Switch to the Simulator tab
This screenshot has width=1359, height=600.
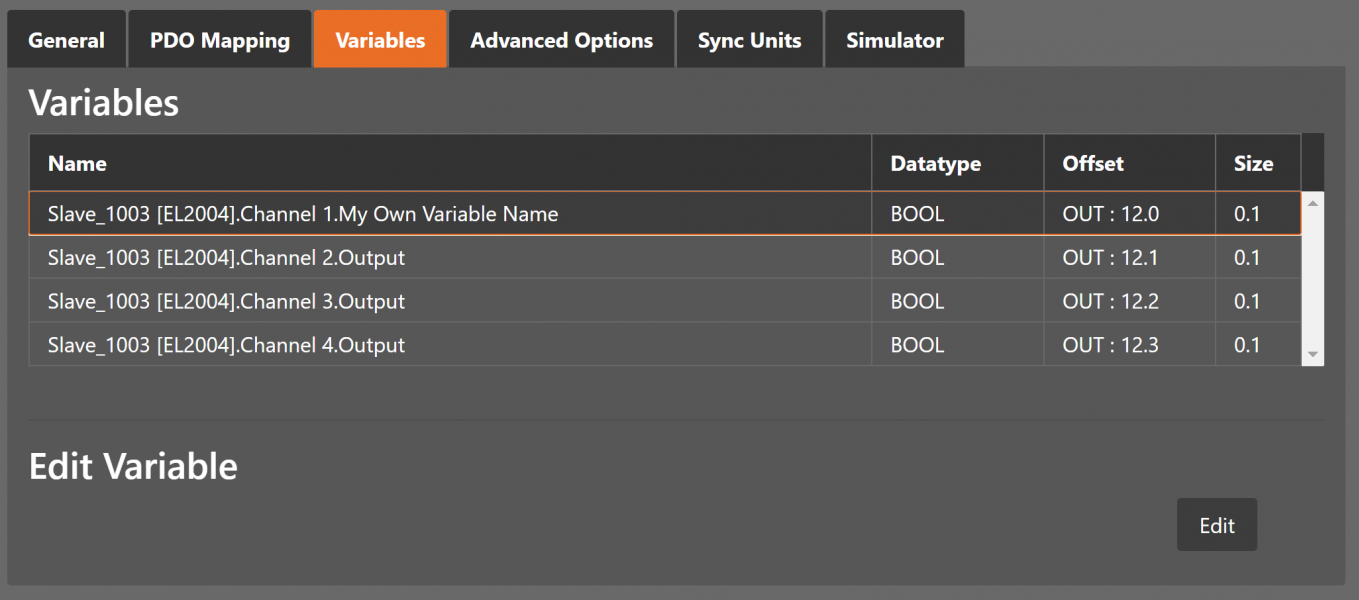(894, 40)
